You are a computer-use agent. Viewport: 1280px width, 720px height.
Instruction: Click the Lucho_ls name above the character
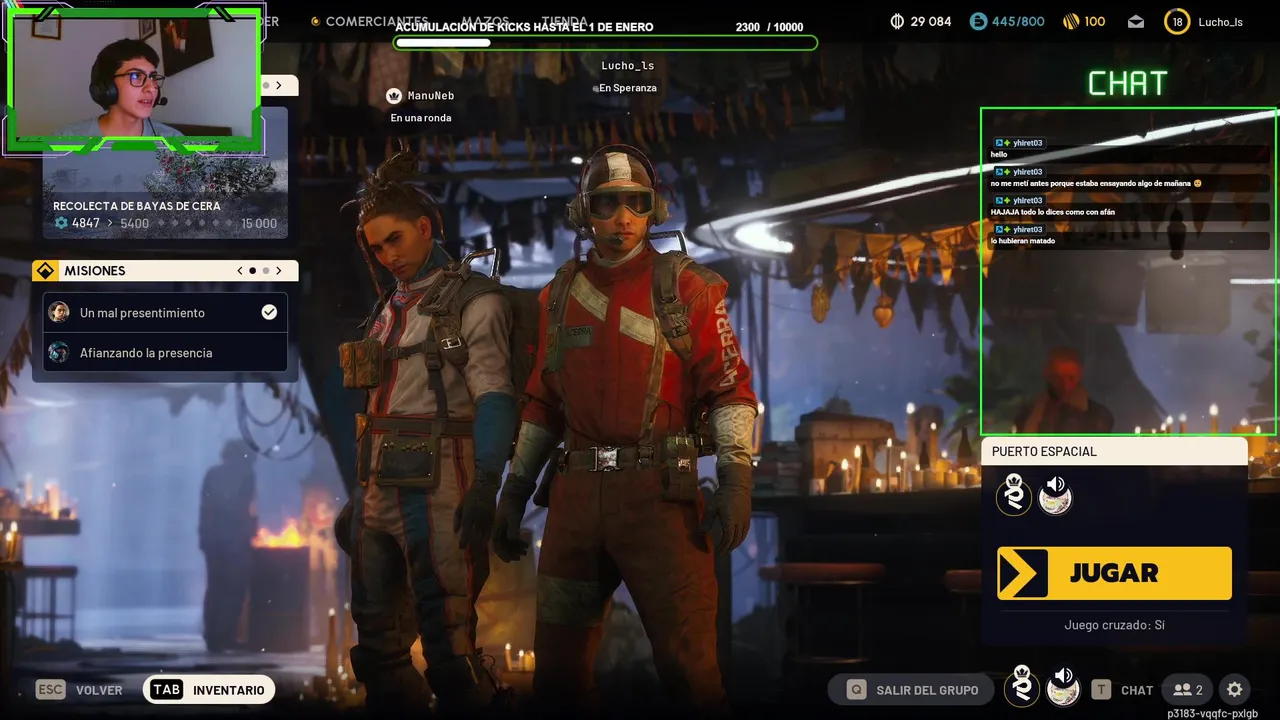pos(628,66)
